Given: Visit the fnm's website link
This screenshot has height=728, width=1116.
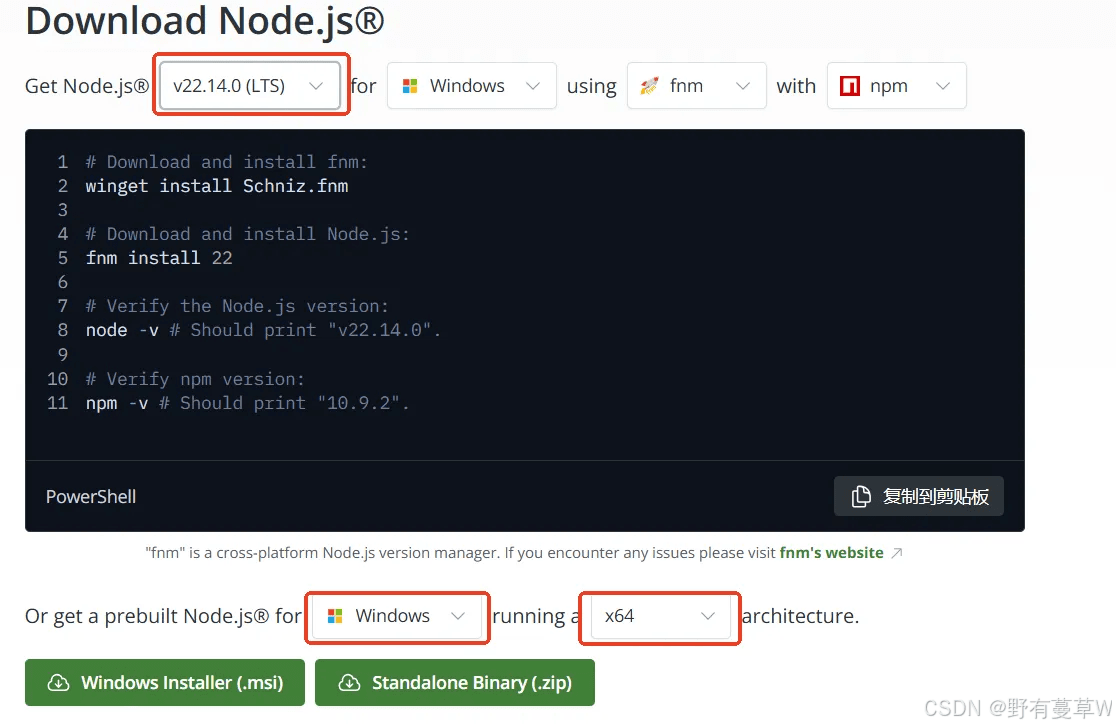Looking at the screenshot, I should pos(831,553).
